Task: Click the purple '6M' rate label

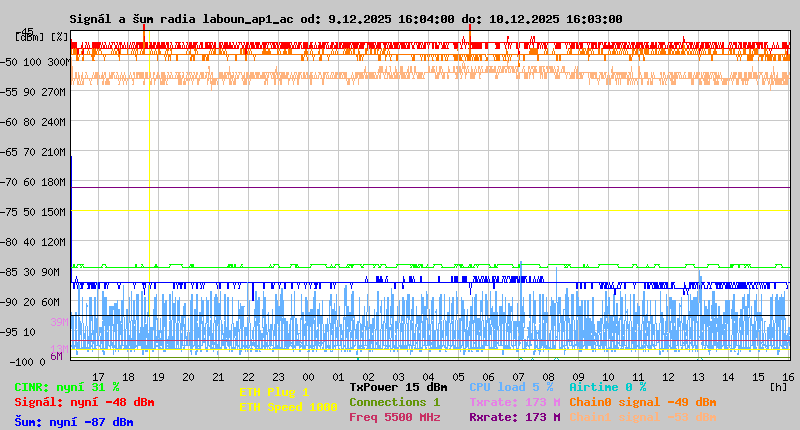Action: tap(56, 356)
